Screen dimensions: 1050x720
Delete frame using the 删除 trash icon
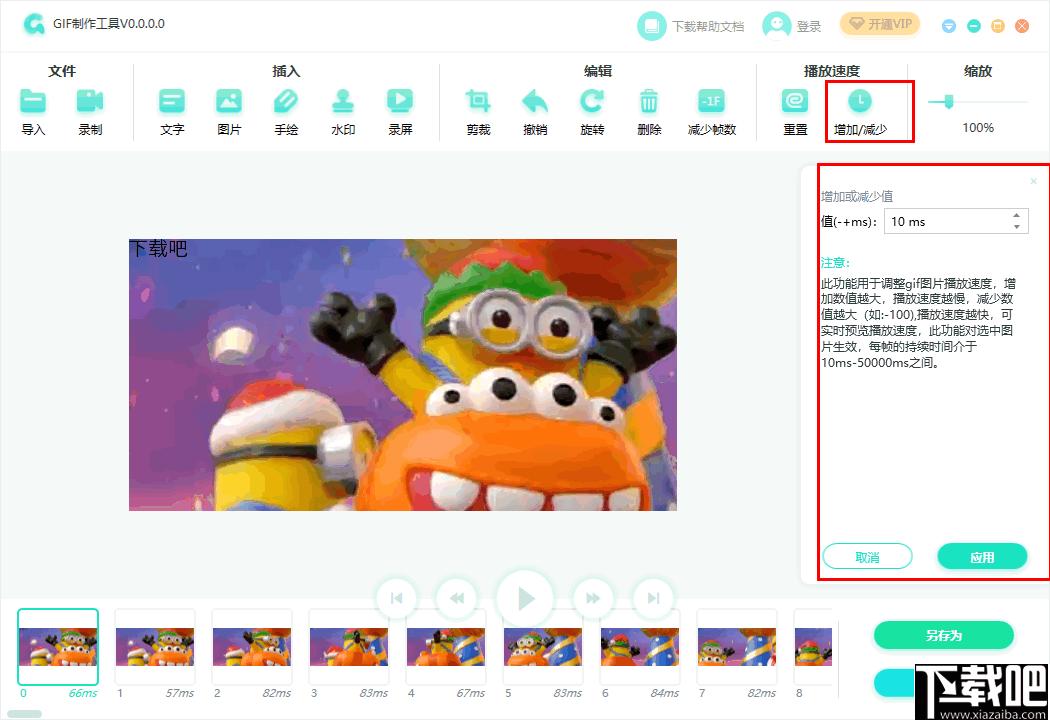tap(649, 102)
